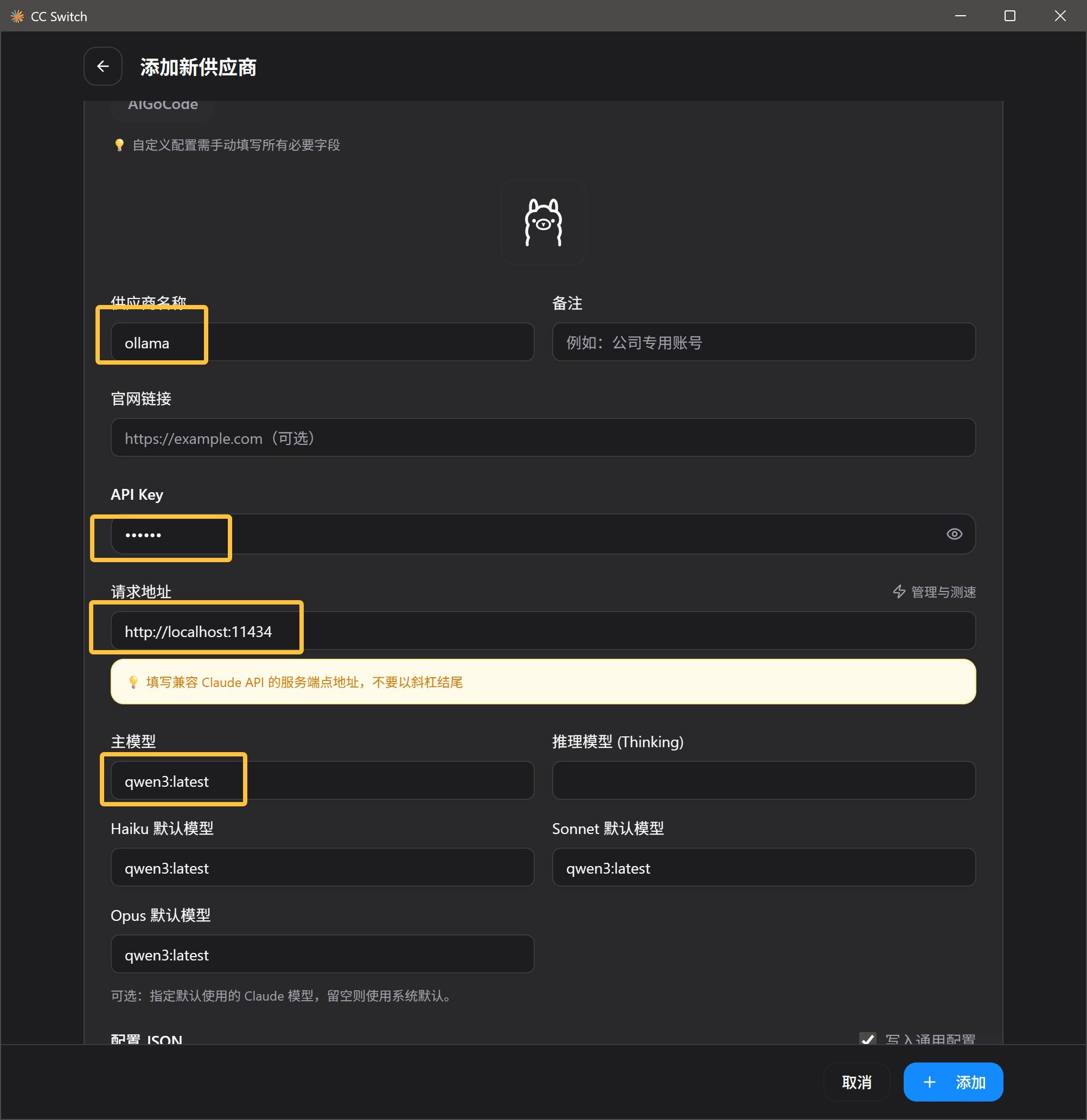Edit the Opus 默认模型 field
The height and width of the screenshot is (1120, 1087).
tap(322, 954)
